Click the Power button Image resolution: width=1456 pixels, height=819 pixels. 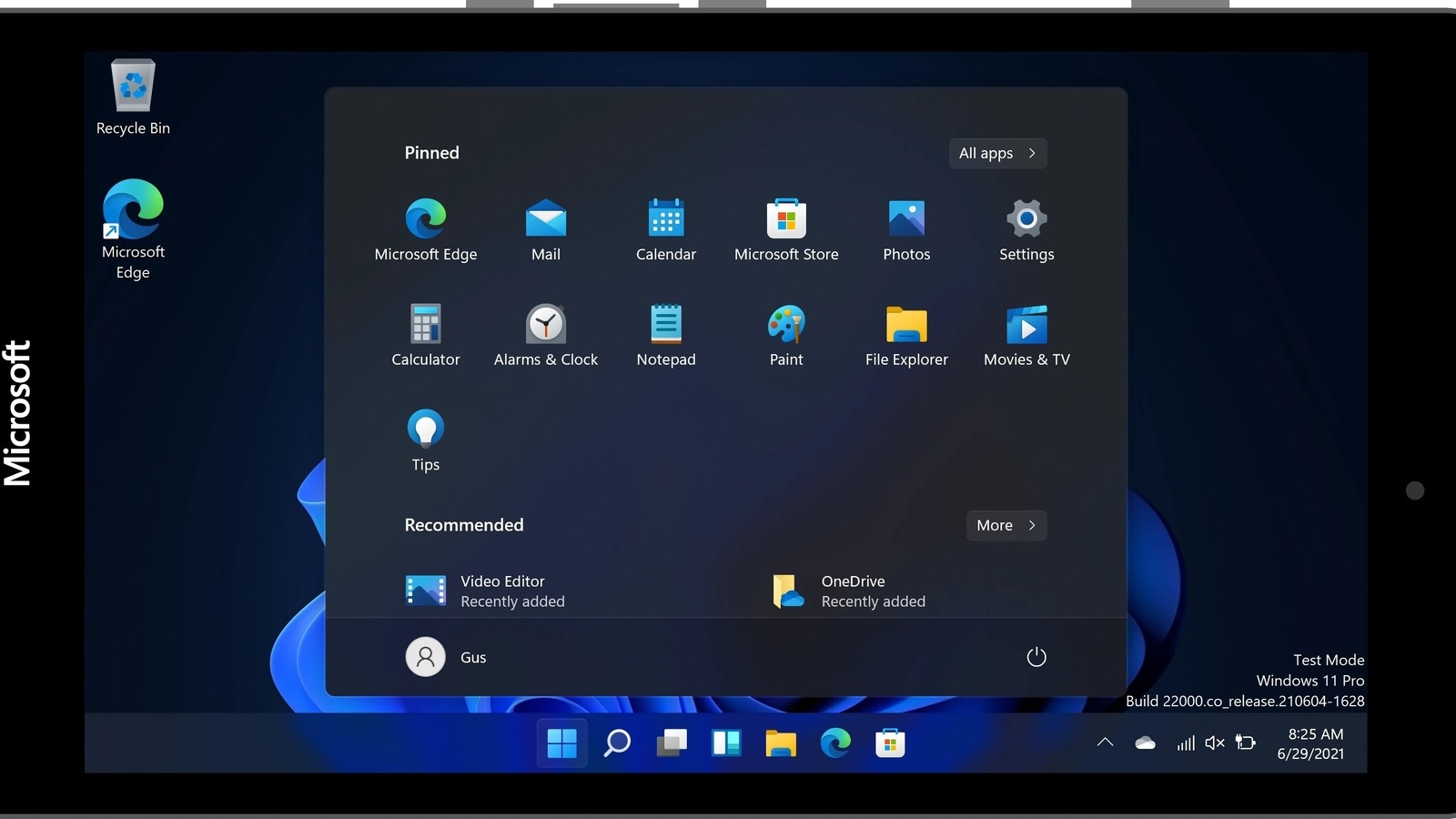1036,657
